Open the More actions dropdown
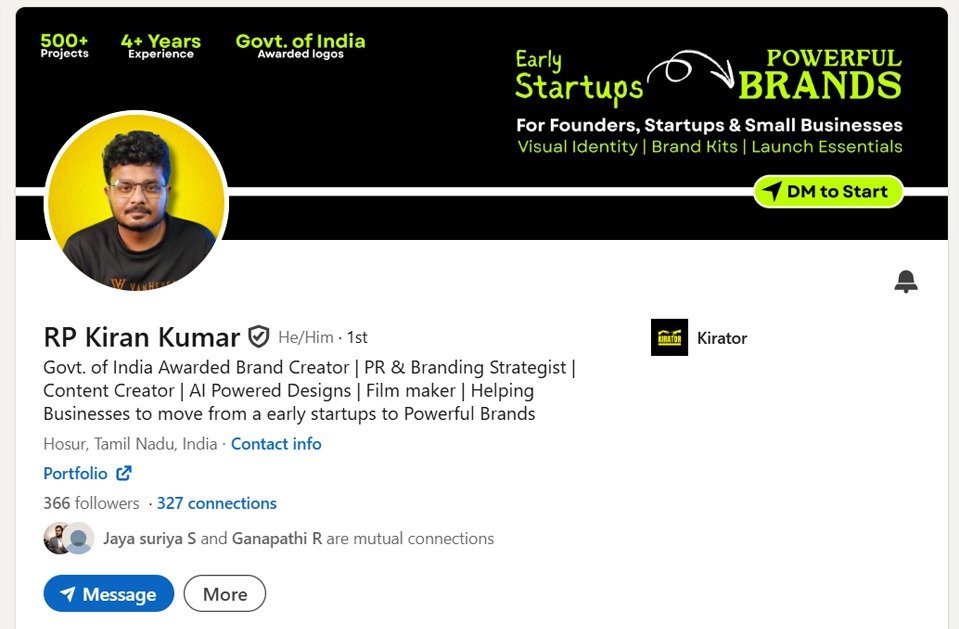Image resolution: width=959 pixels, height=629 pixels. (225, 594)
